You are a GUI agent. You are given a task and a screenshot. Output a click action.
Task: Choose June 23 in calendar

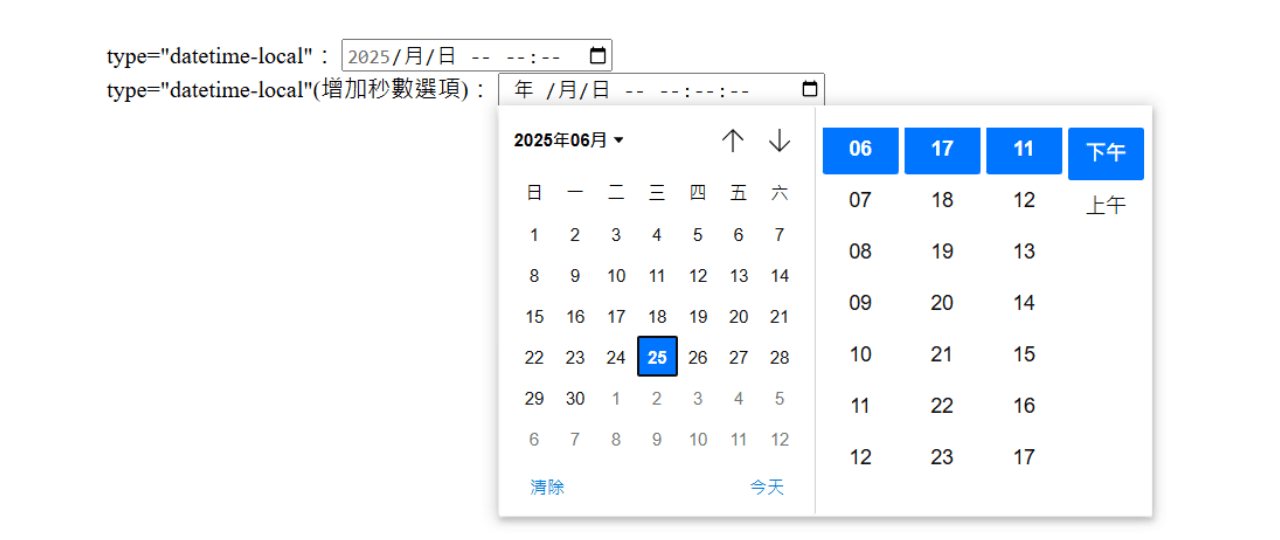tap(575, 357)
